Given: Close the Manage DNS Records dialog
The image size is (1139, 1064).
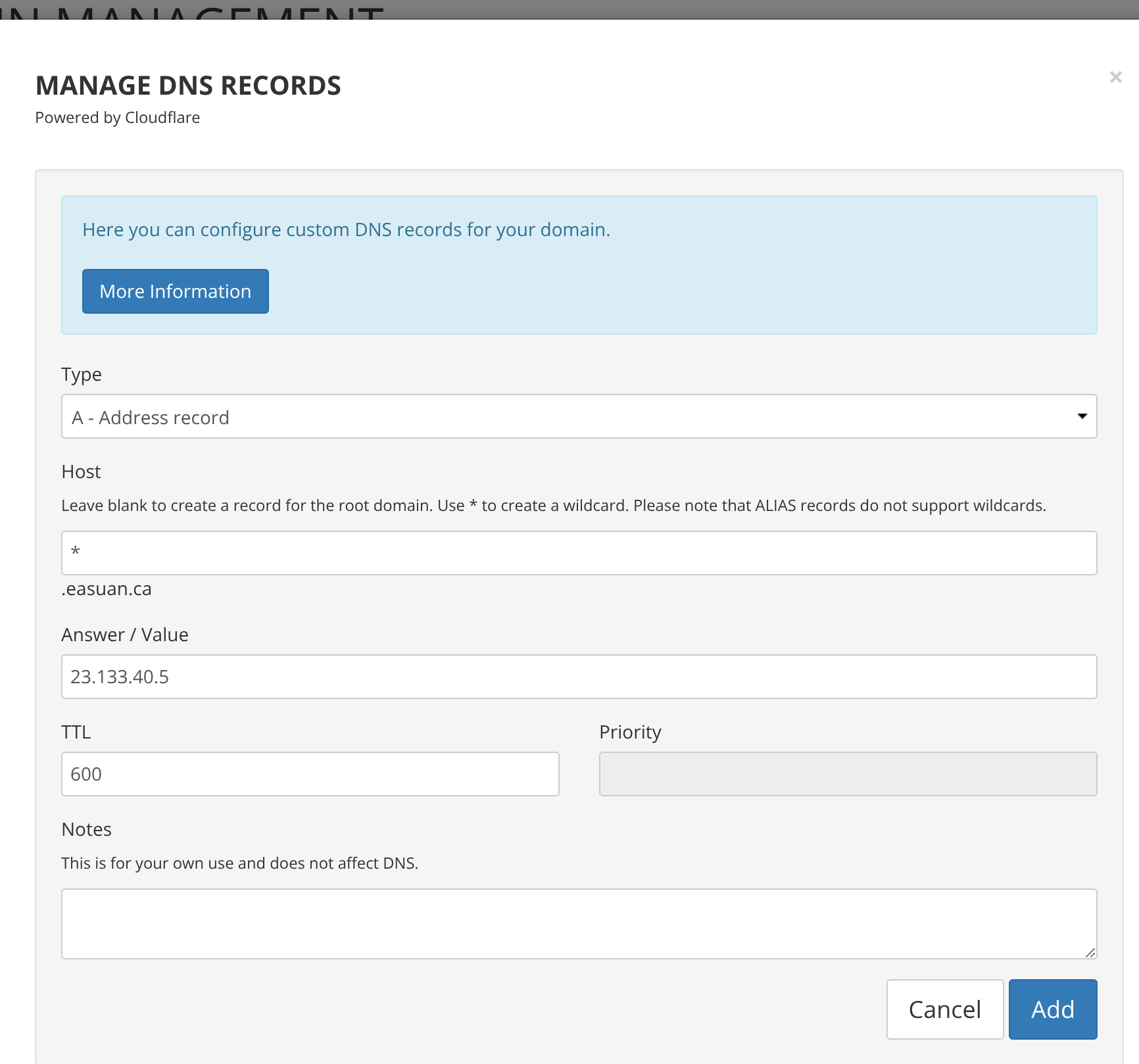Looking at the screenshot, I should tap(1115, 78).
